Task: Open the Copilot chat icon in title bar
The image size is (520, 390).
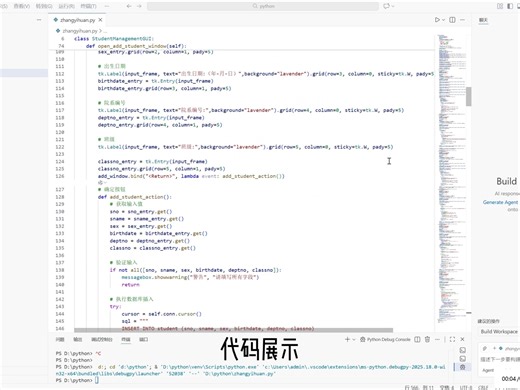Action: [x=386, y=6]
